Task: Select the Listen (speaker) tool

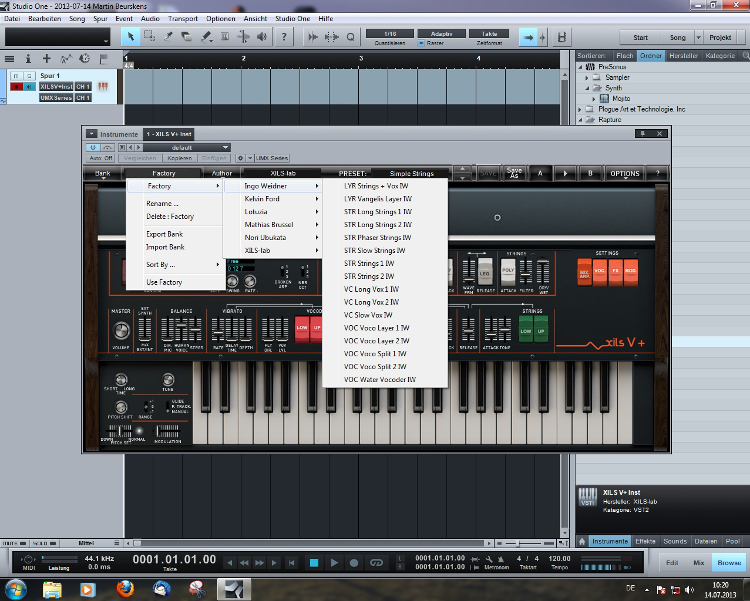Action: pyautogui.click(x=262, y=37)
